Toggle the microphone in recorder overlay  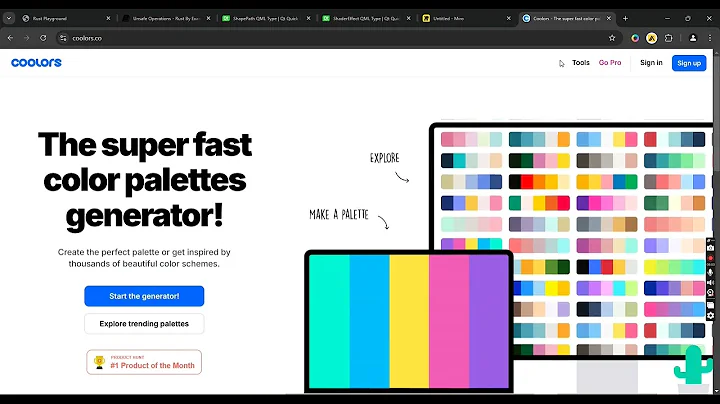(x=710, y=272)
